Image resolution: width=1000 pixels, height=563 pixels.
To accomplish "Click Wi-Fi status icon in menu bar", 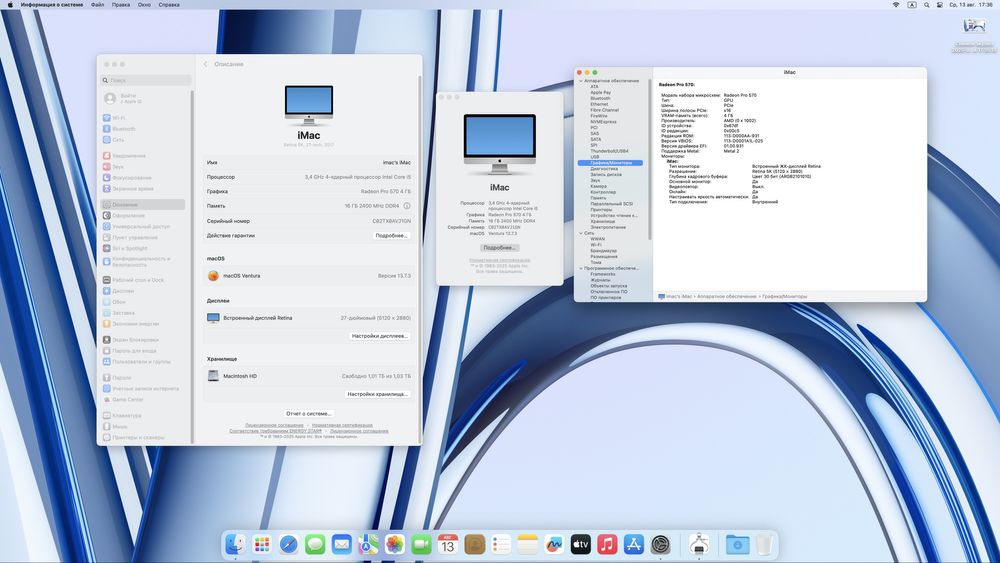I will coord(895,4).
